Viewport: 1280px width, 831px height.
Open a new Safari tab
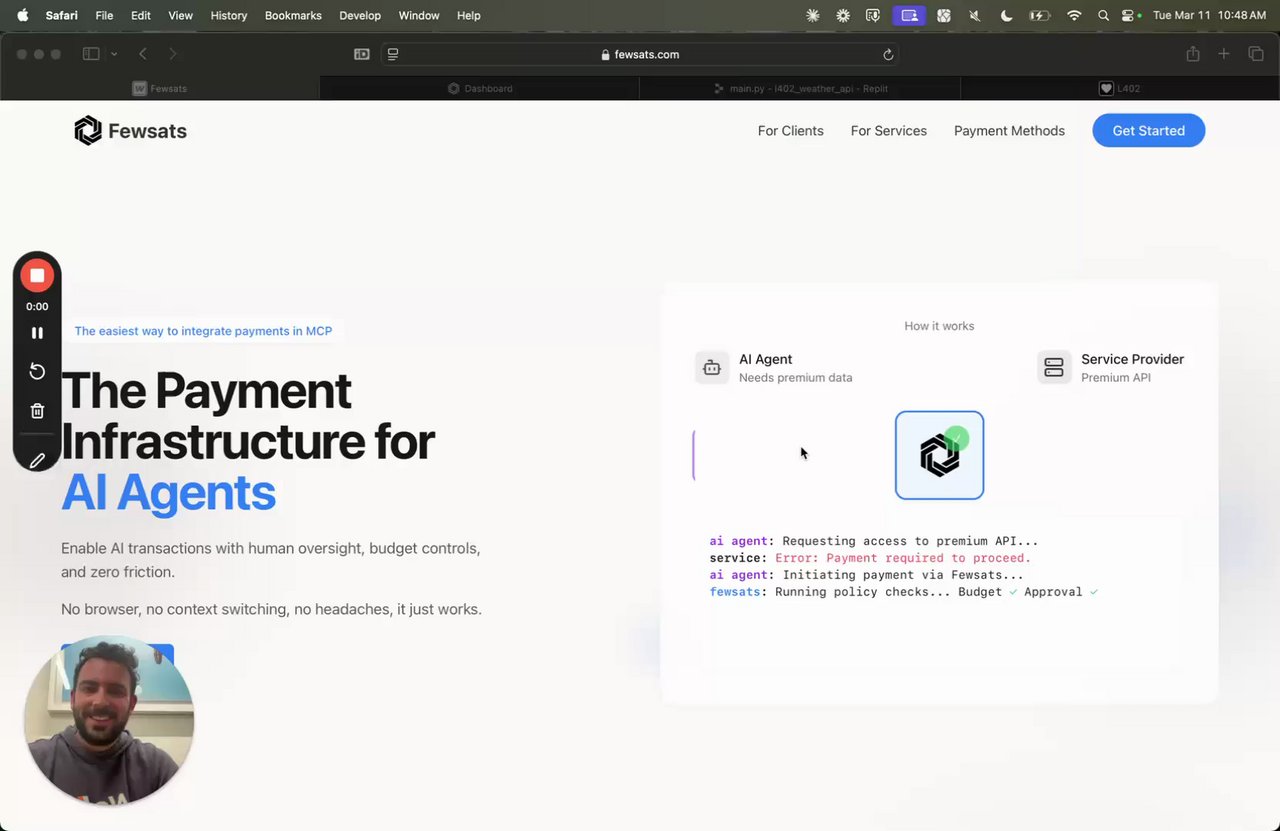1223,54
